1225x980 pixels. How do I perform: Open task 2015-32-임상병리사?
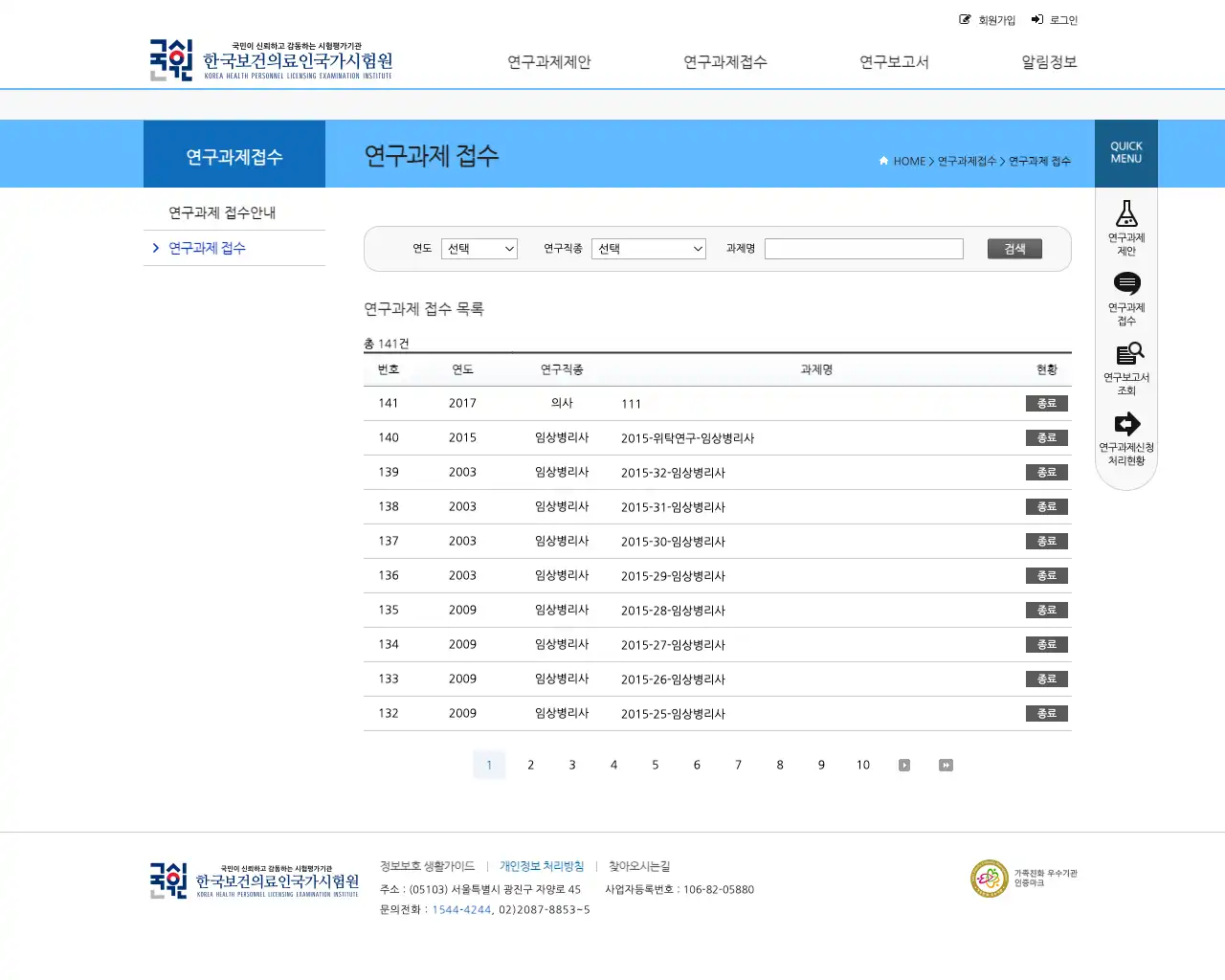point(673,473)
